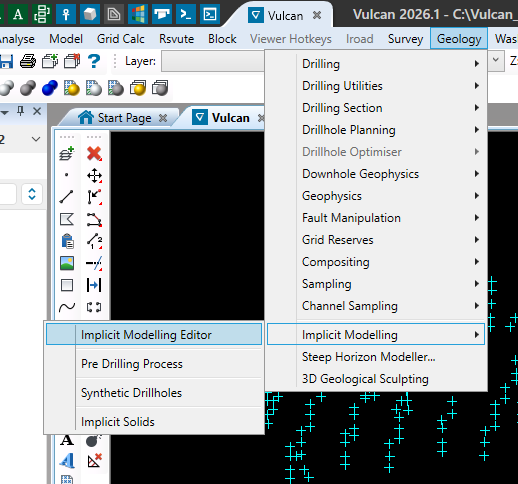
Task: Click the yellow sphere with grid icon
Action: 72,88
